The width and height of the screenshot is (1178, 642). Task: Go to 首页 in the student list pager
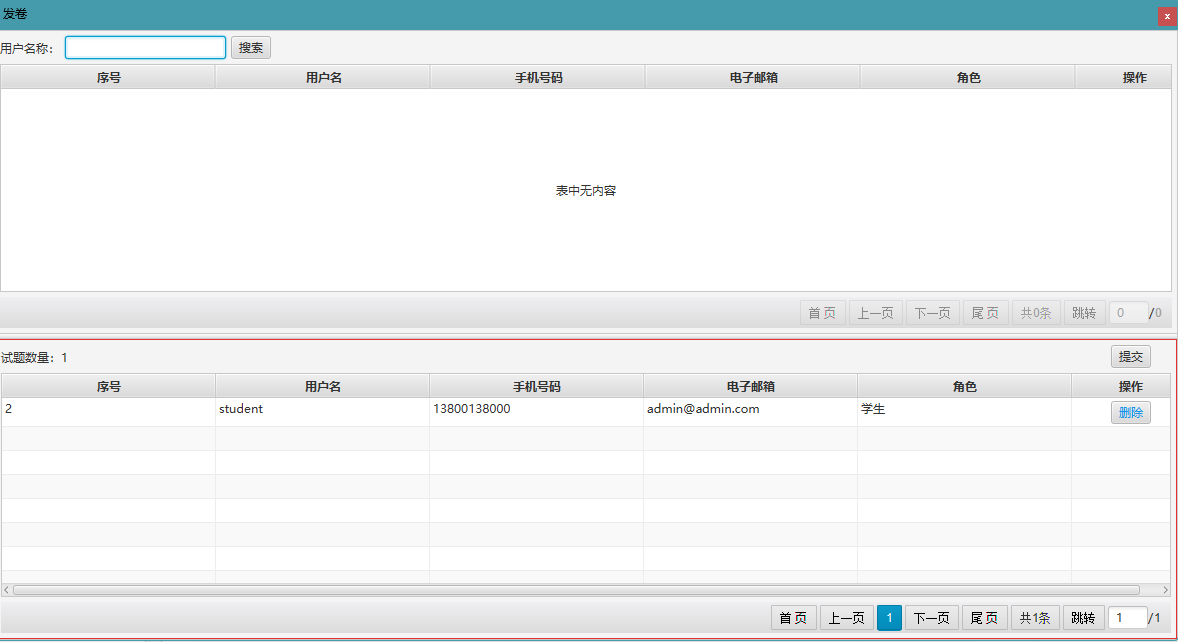coord(793,618)
